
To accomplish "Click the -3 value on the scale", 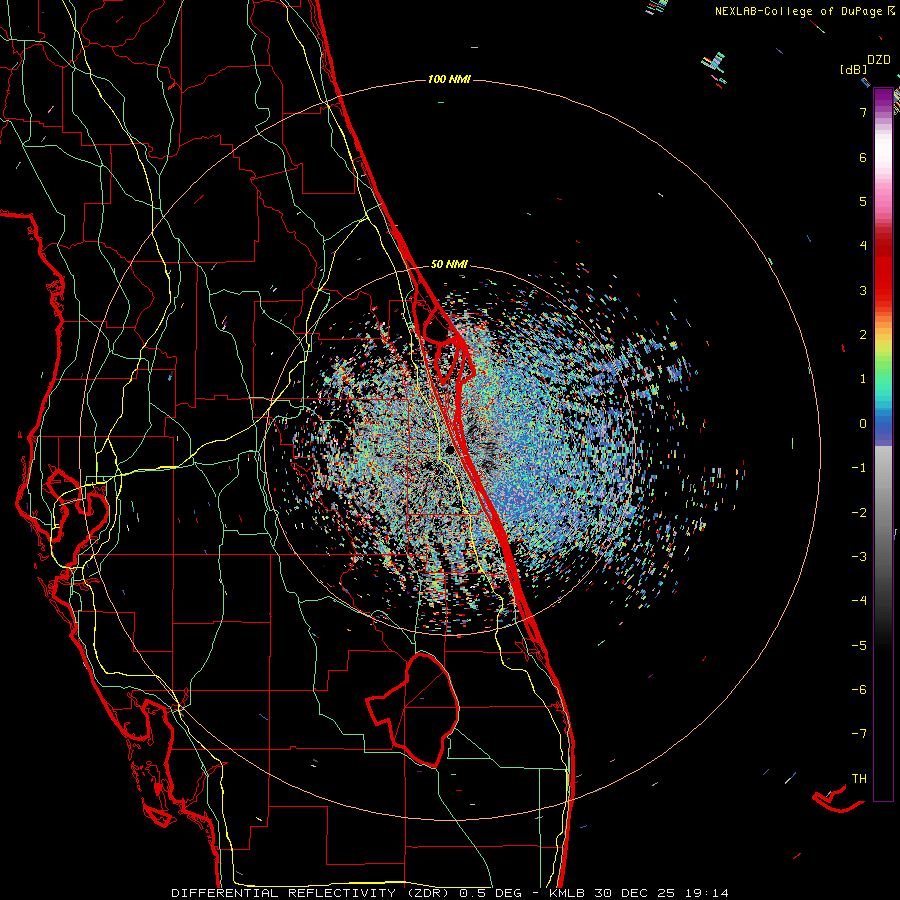I will (x=859, y=557).
